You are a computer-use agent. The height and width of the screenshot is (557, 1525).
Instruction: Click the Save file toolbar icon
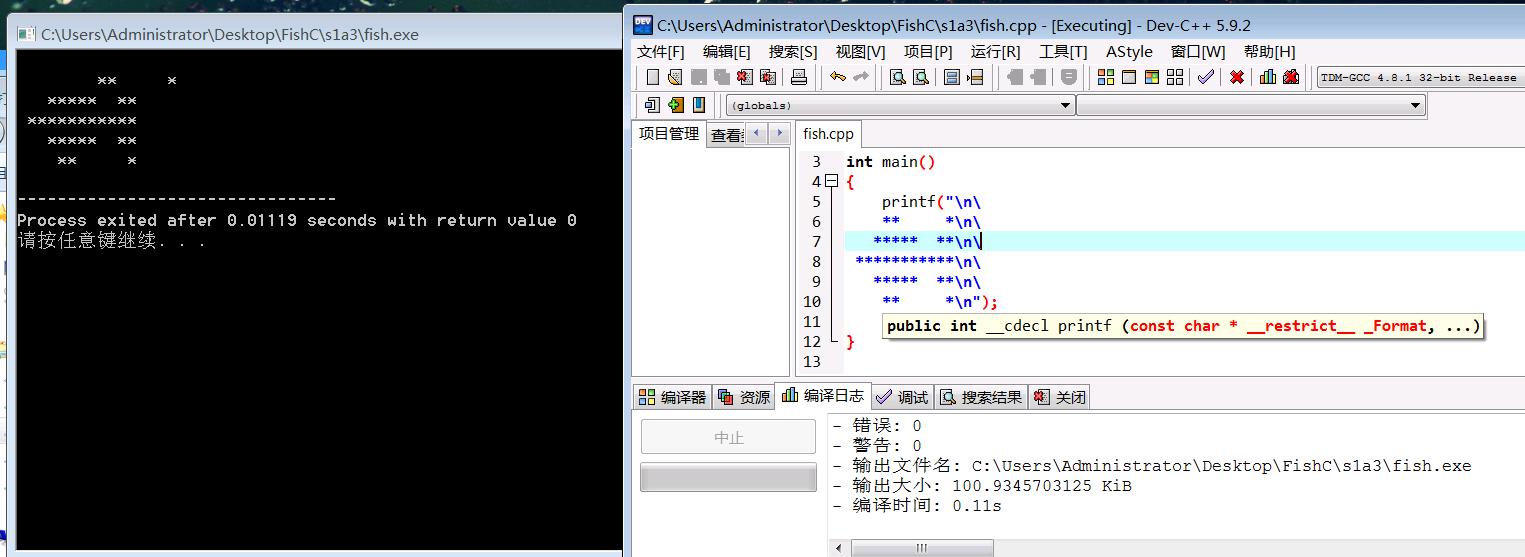[699, 77]
